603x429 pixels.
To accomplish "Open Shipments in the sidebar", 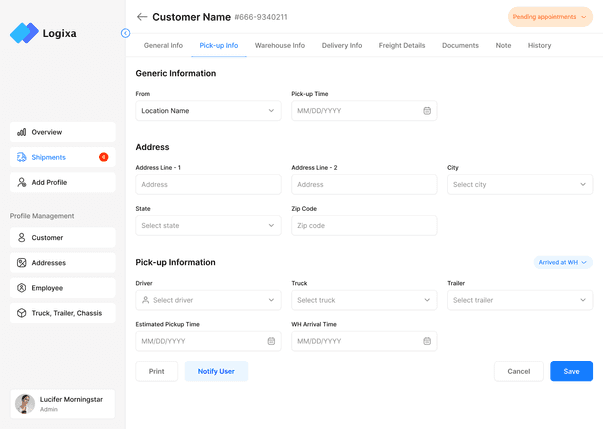I will click(x=63, y=157).
